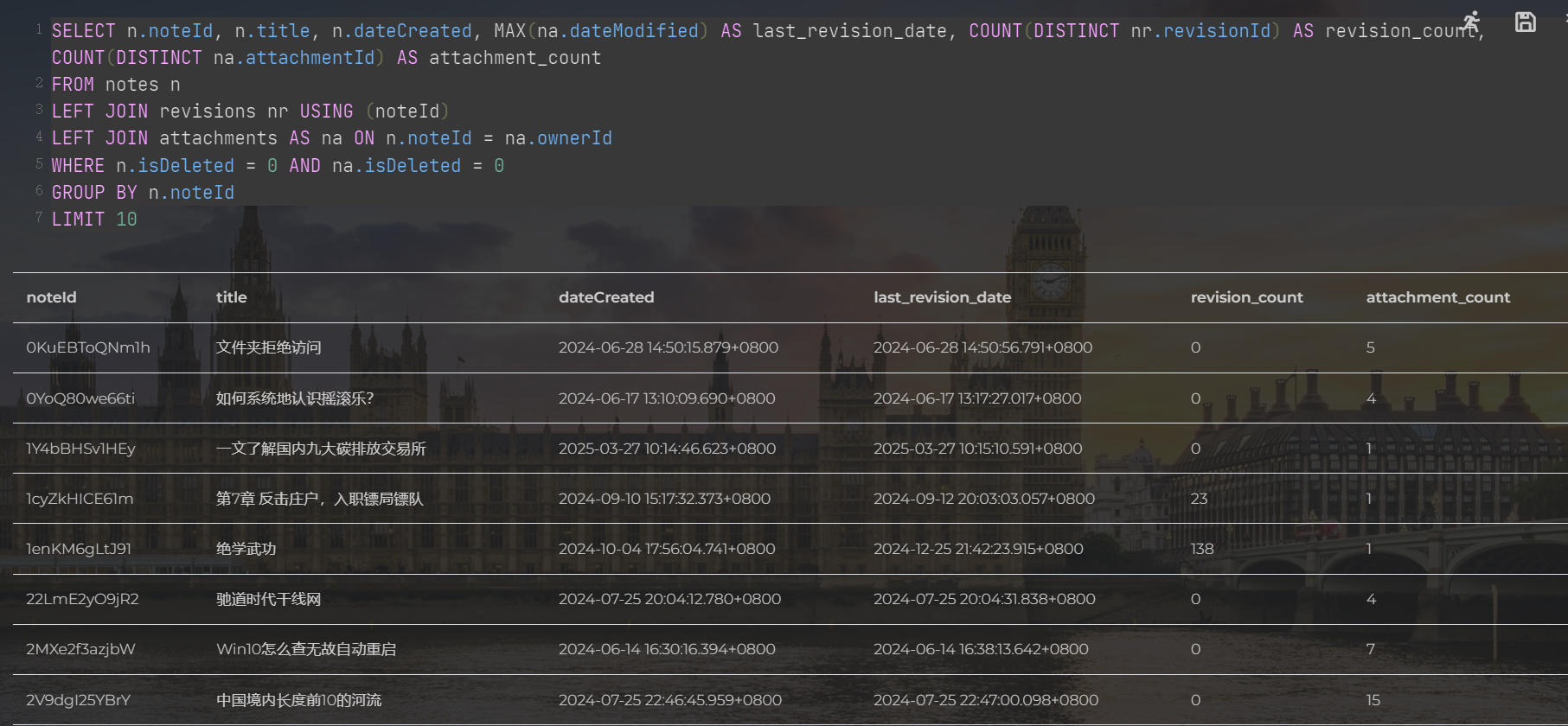Viewport: 1568px width, 726px height.
Task: Click revision count value 138
Action: pos(1202,549)
